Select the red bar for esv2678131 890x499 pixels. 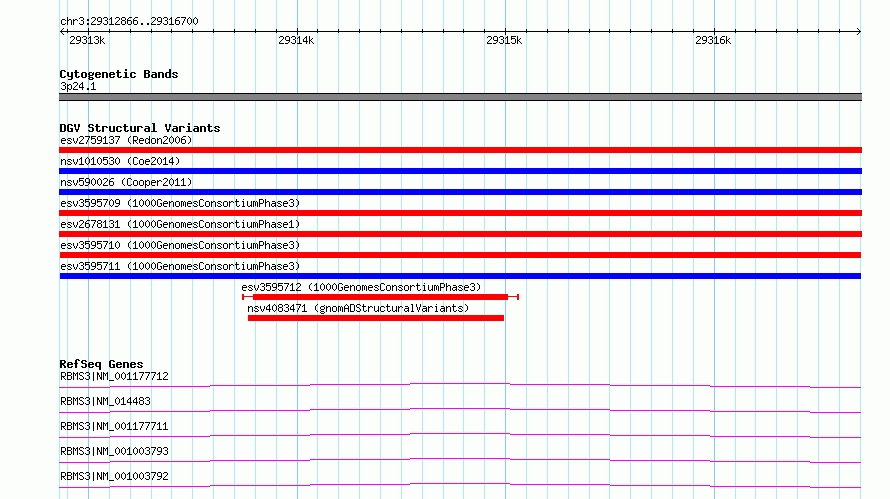coord(460,234)
